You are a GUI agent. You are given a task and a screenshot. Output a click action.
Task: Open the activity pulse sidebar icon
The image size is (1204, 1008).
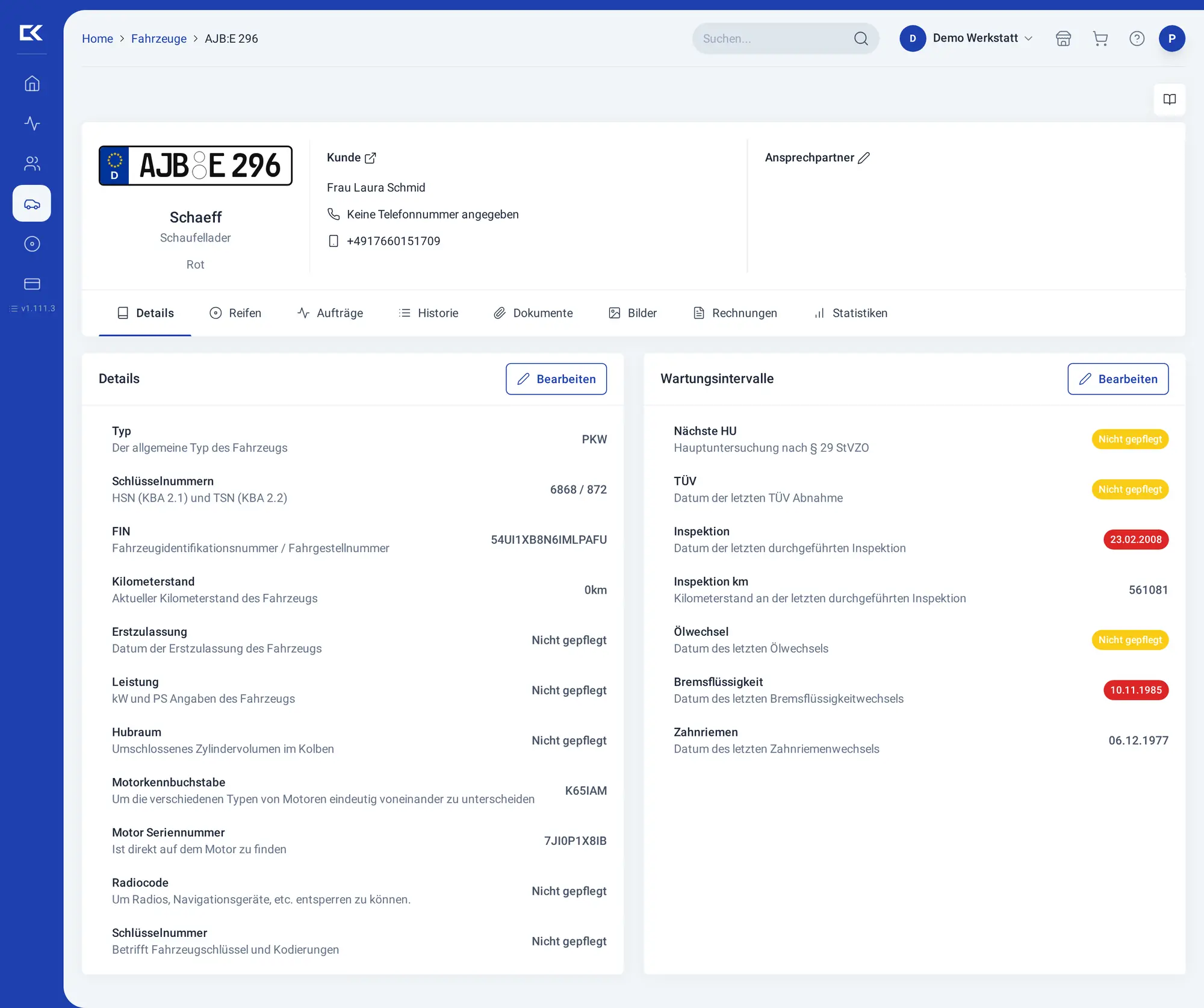32,123
